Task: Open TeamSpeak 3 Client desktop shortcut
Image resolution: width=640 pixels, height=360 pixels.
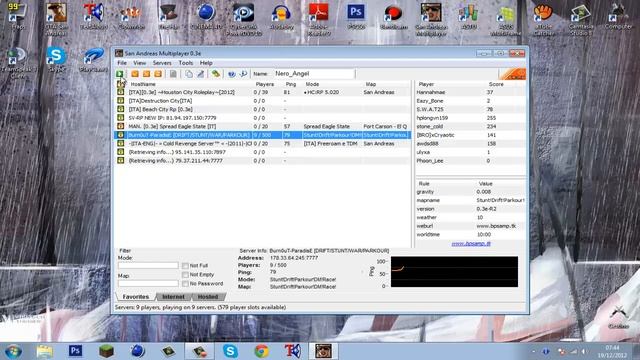Action: pyautogui.click(x=17, y=62)
